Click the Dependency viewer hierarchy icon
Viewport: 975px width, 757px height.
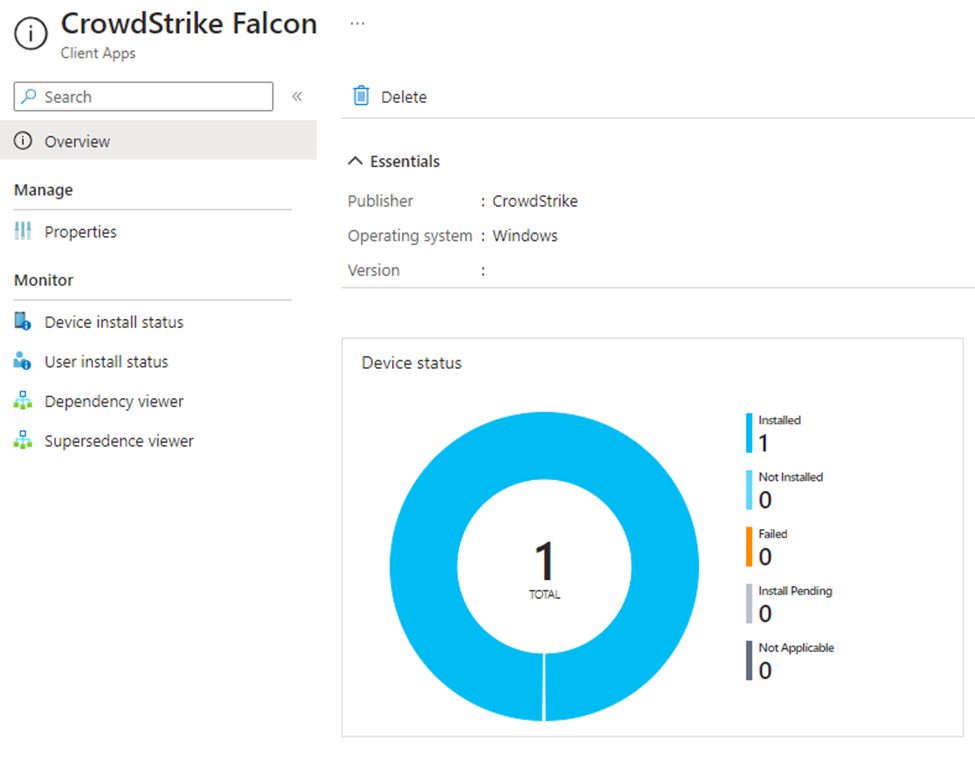tap(23, 401)
